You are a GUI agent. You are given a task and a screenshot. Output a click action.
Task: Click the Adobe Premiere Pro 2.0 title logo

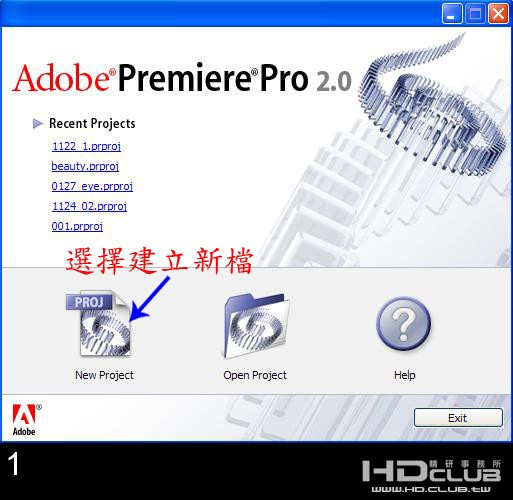coord(182,78)
